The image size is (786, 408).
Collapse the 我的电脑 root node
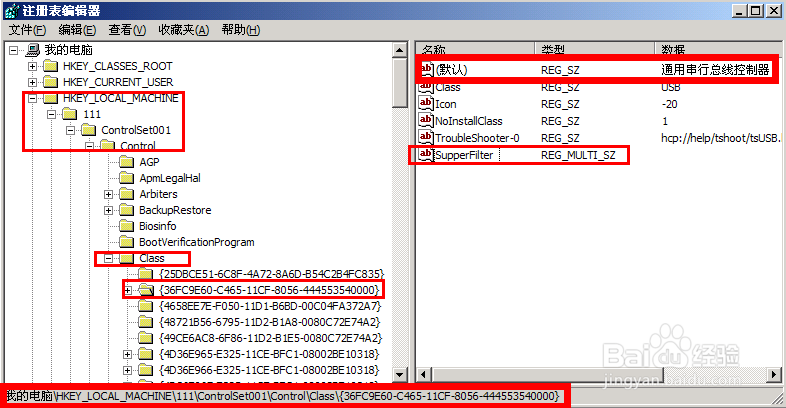(x=14, y=50)
